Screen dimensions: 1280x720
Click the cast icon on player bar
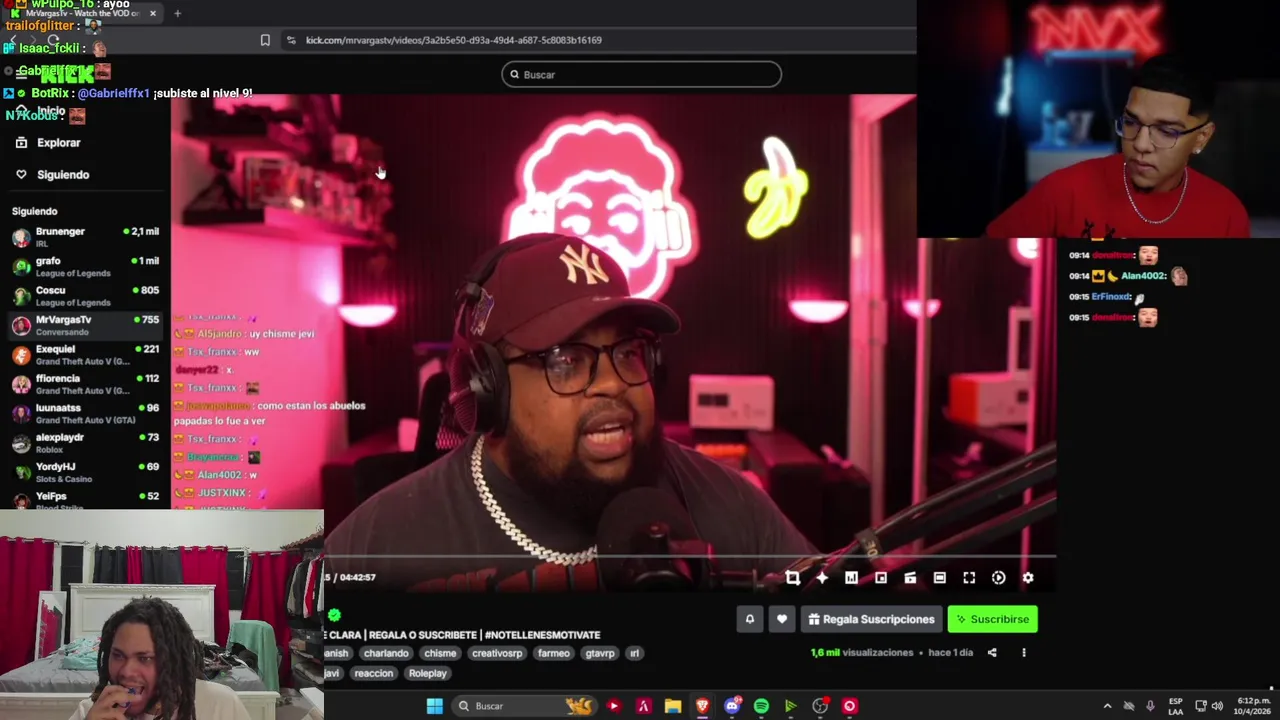point(910,578)
